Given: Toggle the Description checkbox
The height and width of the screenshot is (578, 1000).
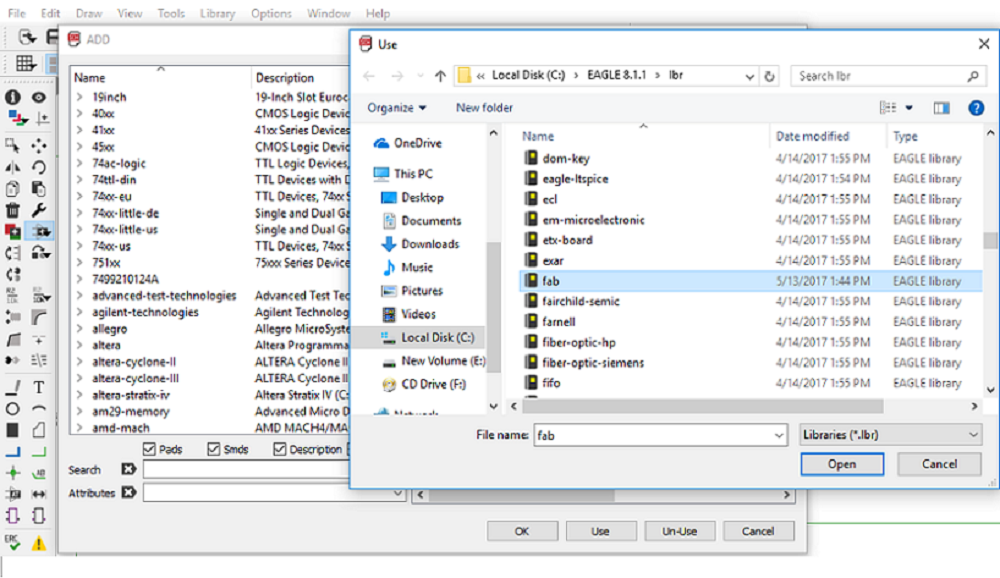Looking at the screenshot, I should coord(279,449).
